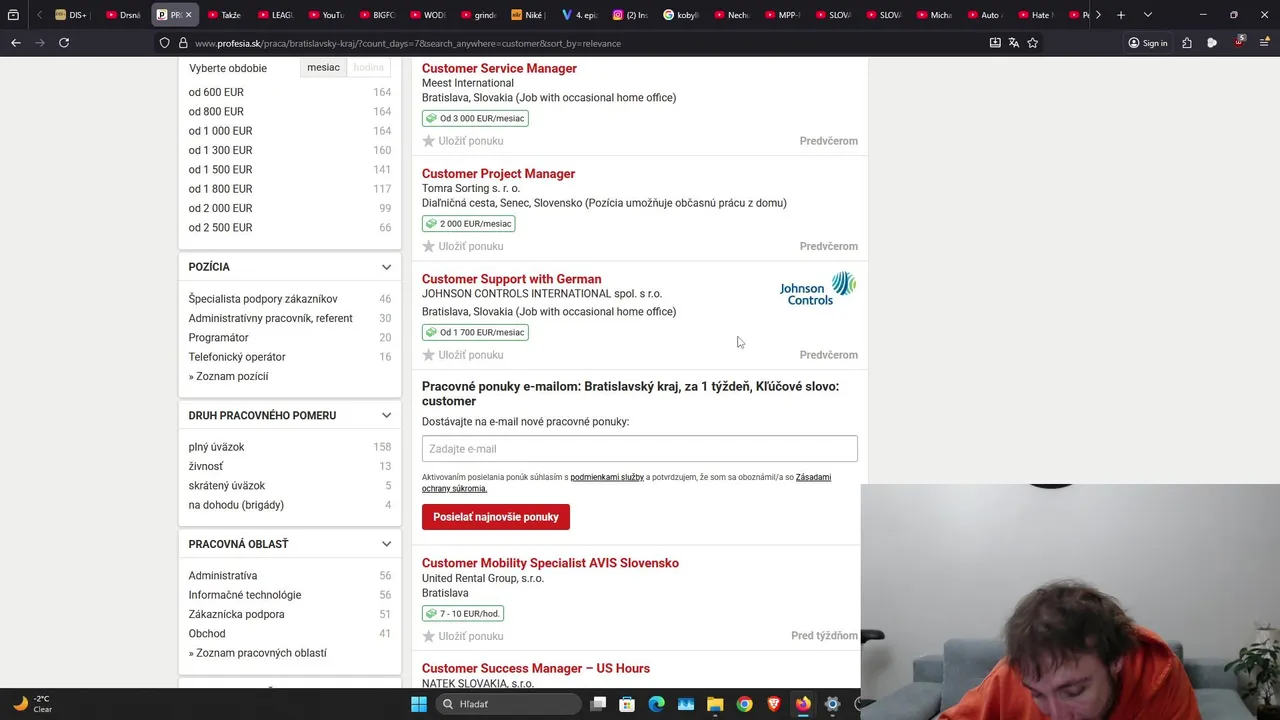The width and height of the screenshot is (1280, 720).
Task: Open the extensions puzzle icon
Action: (1187, 43)
